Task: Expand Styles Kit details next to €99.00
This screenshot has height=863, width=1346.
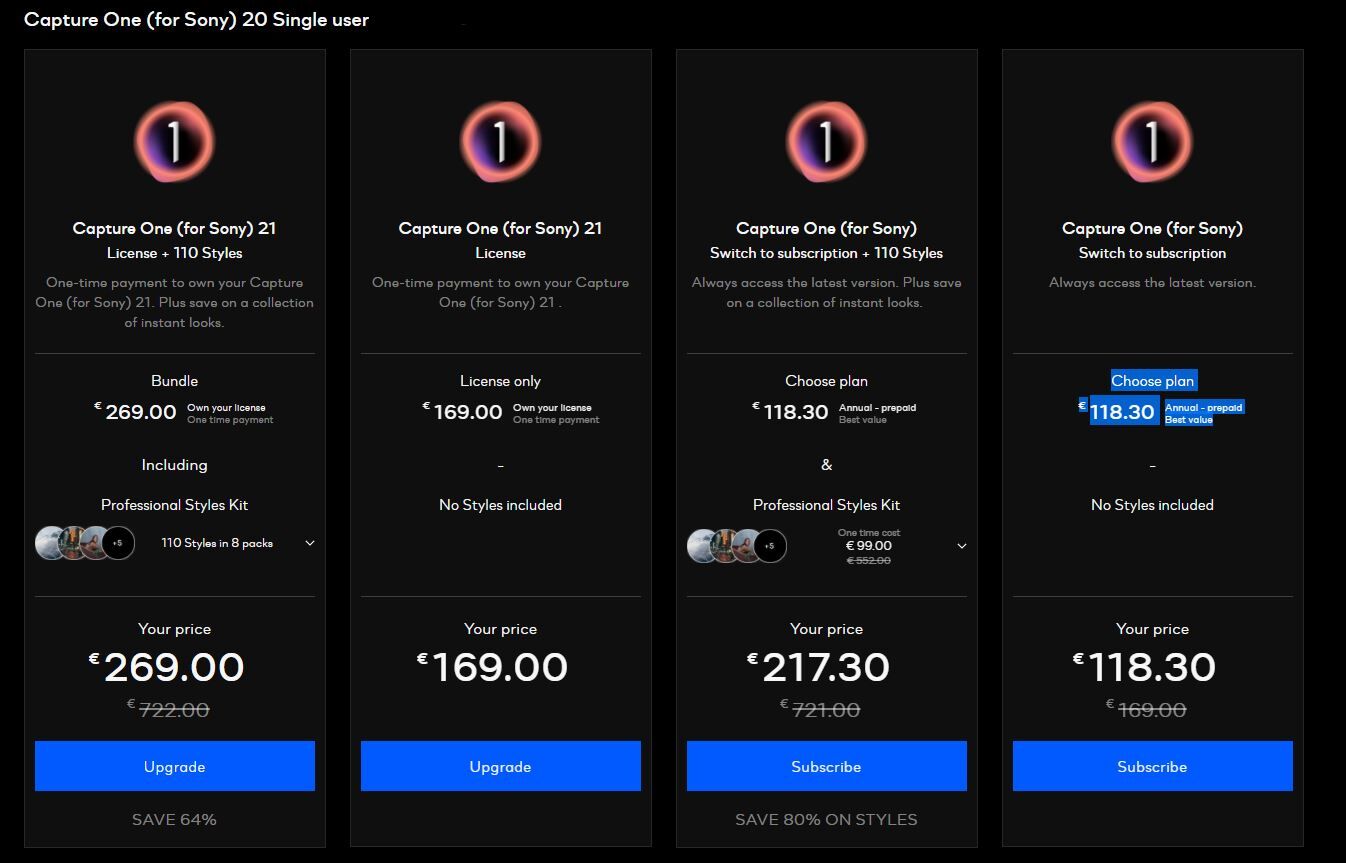Action: [x=962, y=546]
